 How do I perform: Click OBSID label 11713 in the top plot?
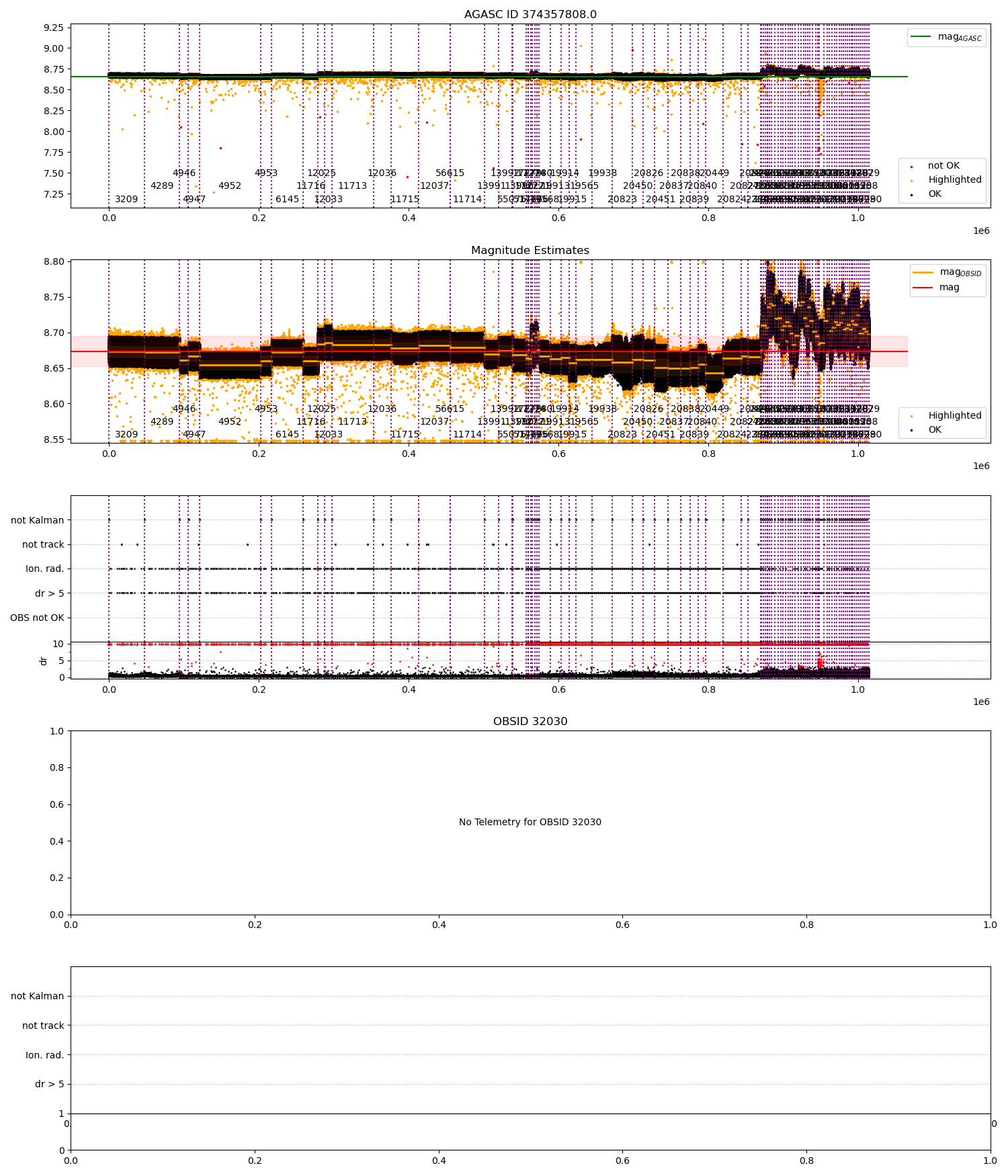coord(353,186)
